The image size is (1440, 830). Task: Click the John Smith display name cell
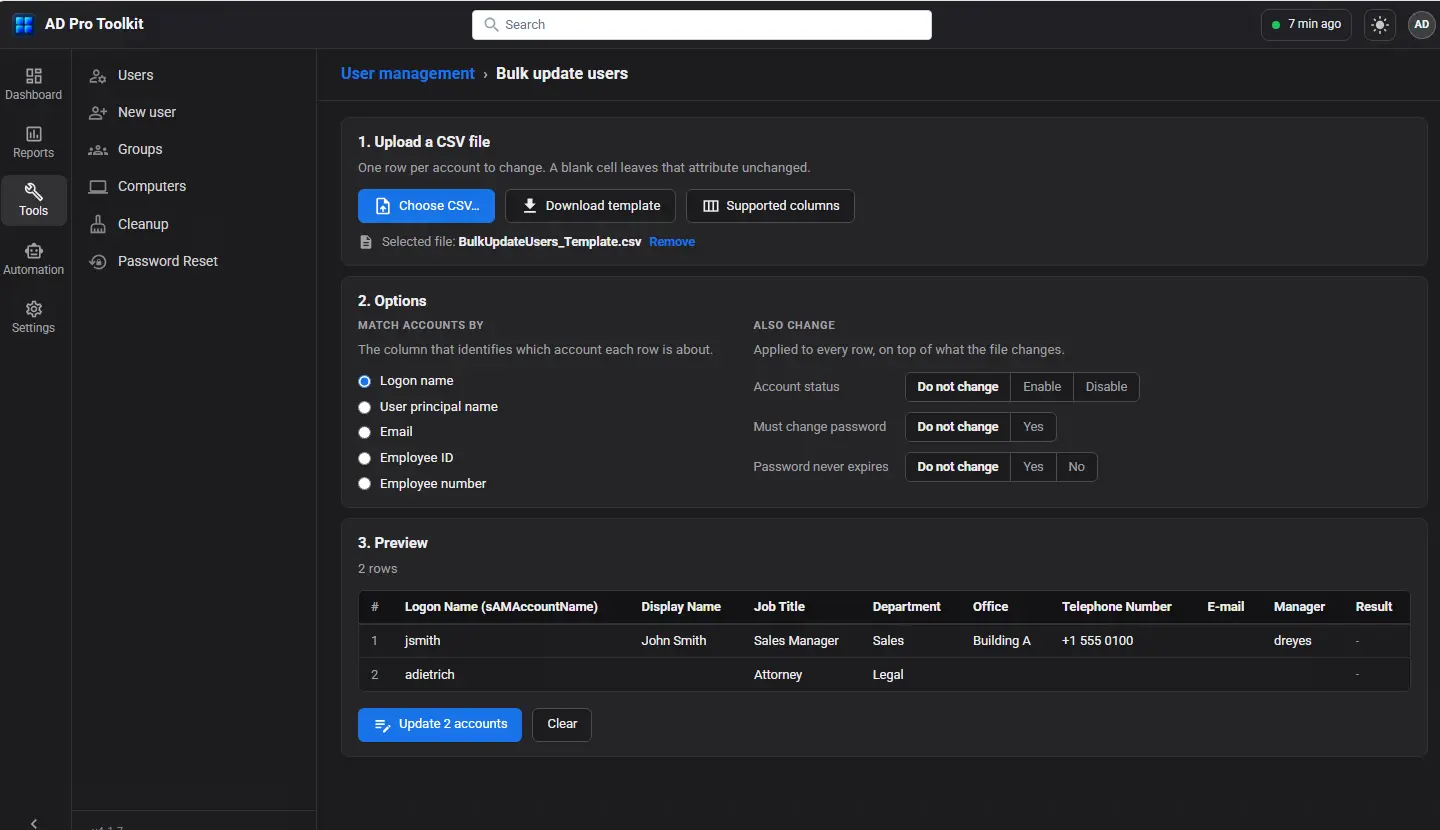(x=674, y=641)
